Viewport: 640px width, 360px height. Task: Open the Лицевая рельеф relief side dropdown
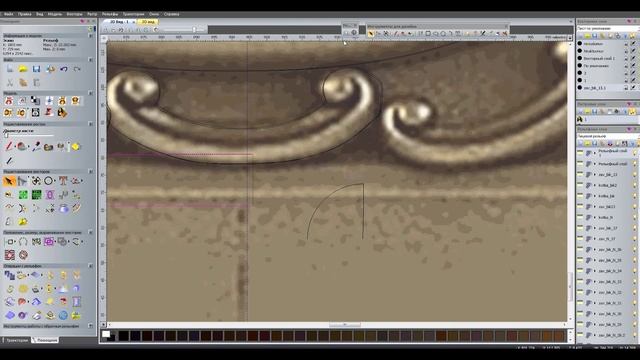(607, 136)
